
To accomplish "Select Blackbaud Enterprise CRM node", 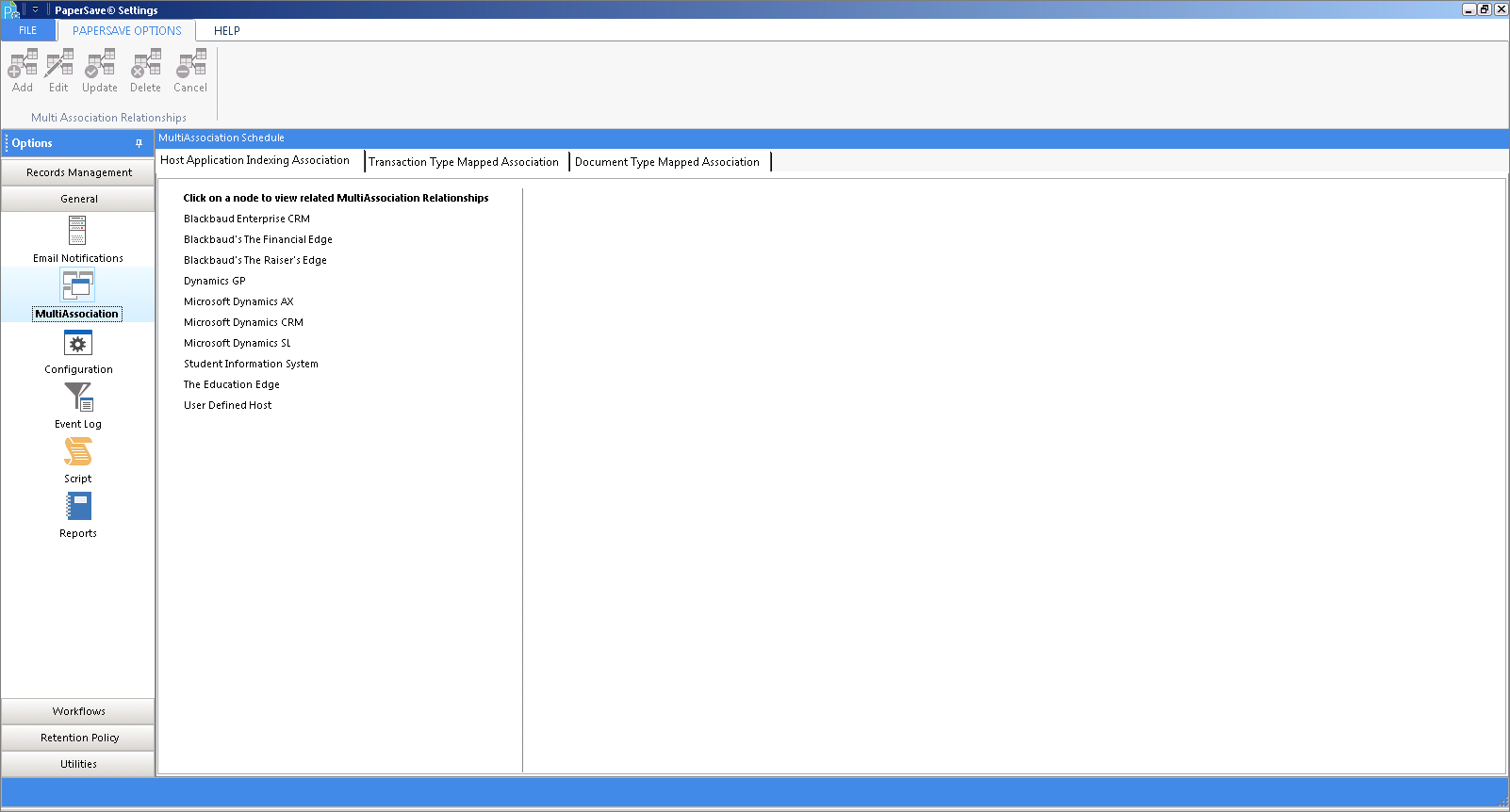I will 247,219.
